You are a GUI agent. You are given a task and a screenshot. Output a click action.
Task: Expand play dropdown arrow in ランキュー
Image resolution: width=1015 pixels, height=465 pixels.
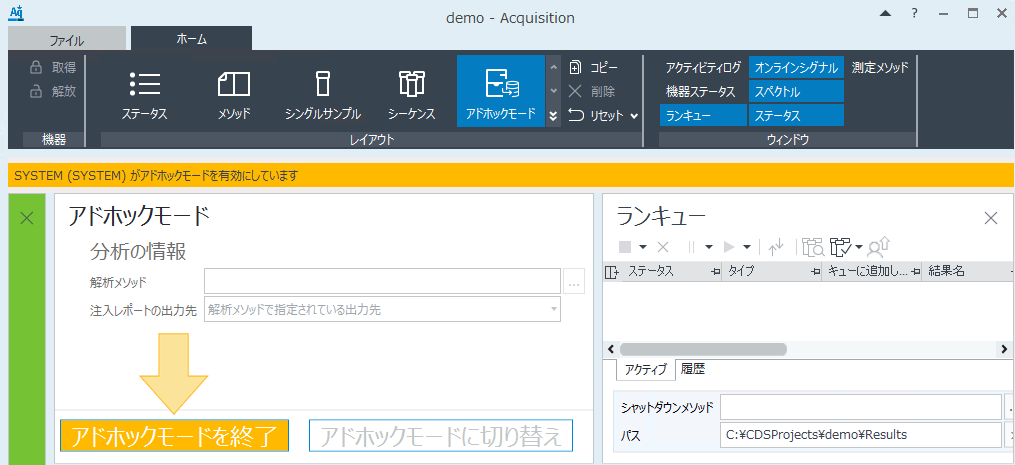tap(747, 247)
